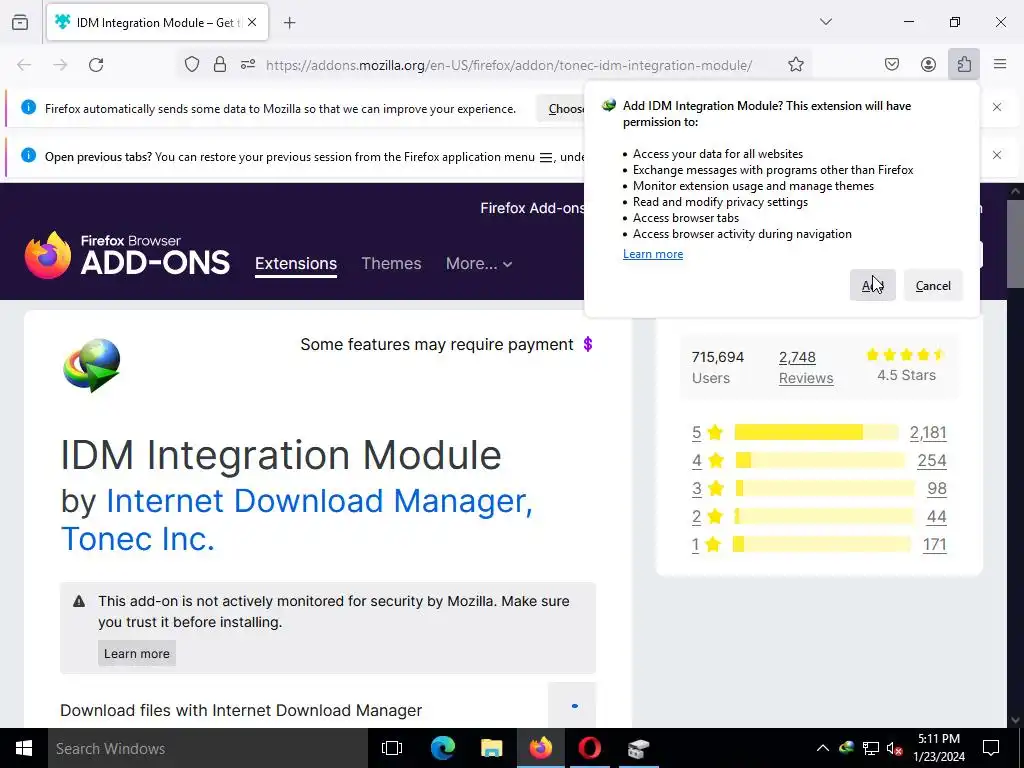Switch to the Themes section
Image resolution: width=1024 pixels, height=768 pixels.
click(391, 263)
